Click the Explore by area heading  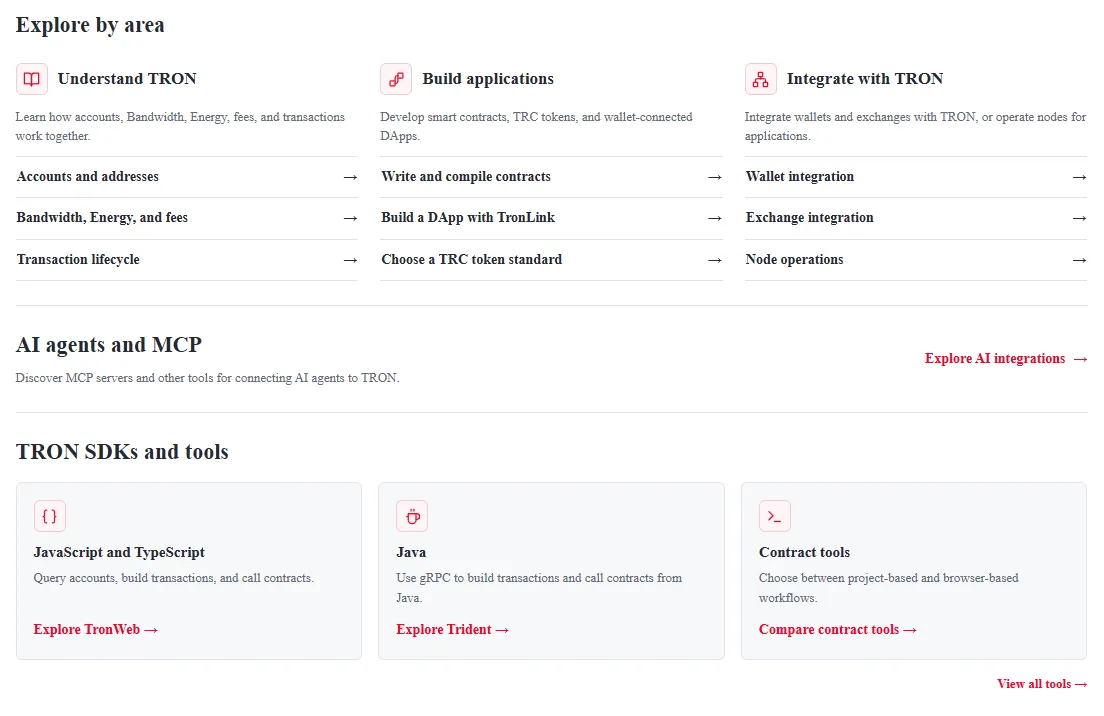[90, 25]
